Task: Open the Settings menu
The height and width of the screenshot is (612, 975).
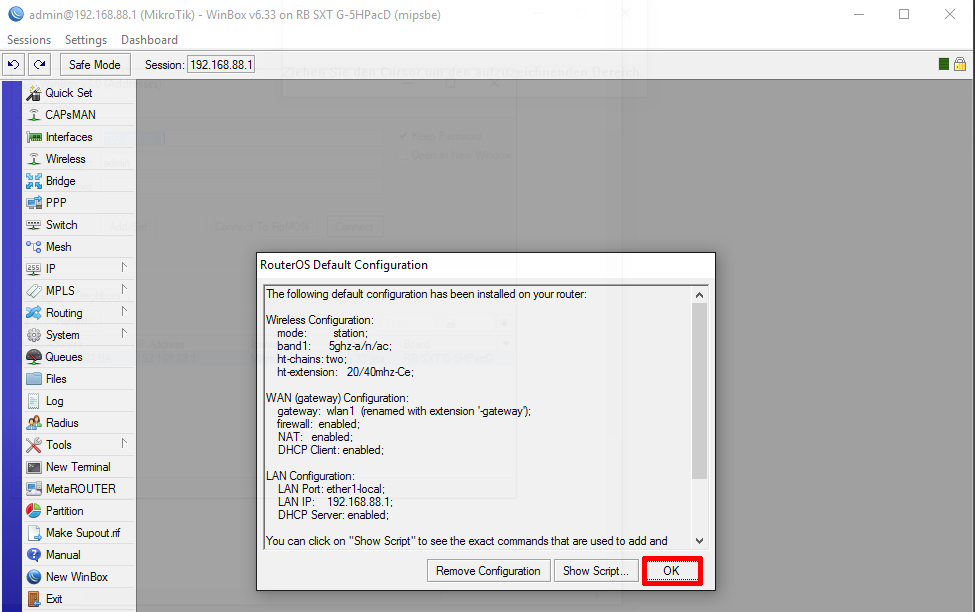Action: (86, 40)
